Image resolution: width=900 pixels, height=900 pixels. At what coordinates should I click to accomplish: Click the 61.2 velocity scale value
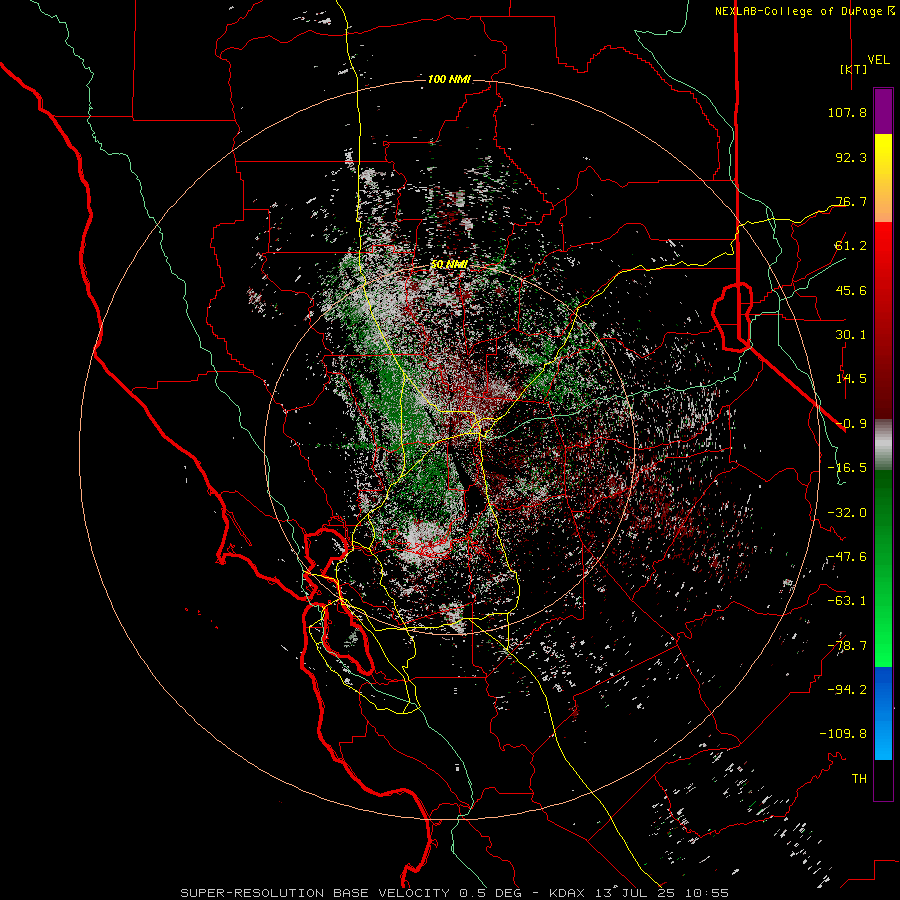click(851, 246)
